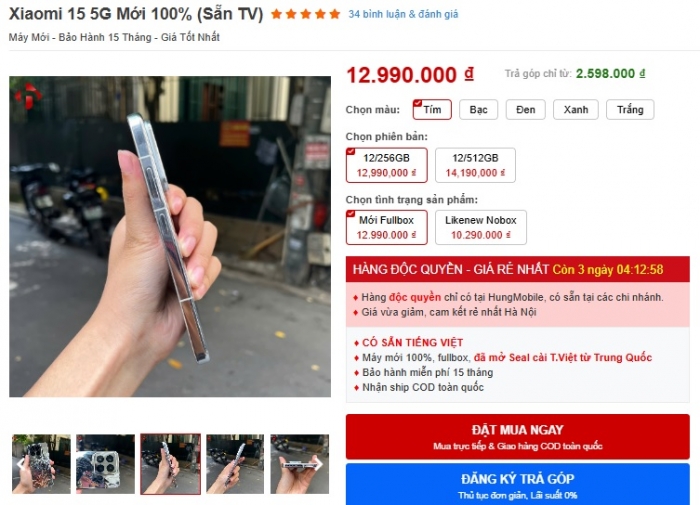Choose the Đen color variant

(x=525, y=110)
